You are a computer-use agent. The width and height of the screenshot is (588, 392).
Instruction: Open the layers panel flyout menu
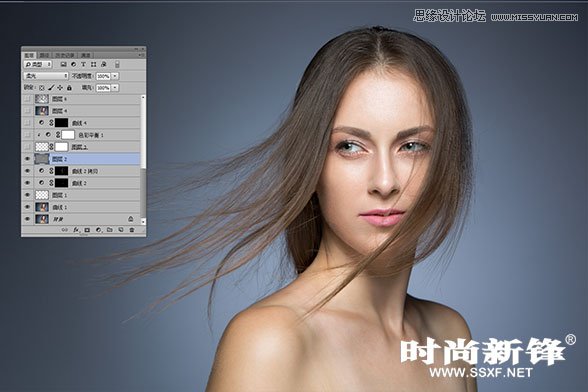(x=141, y=55)
